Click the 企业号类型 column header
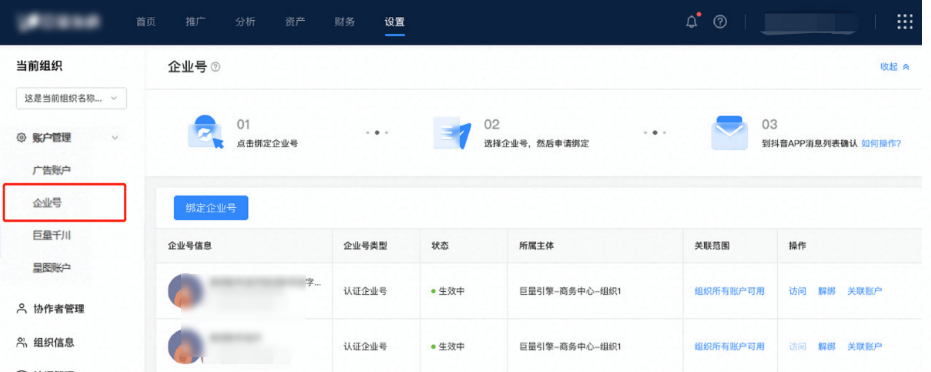Viewport: 931px width, 372px height. [365, 246]
